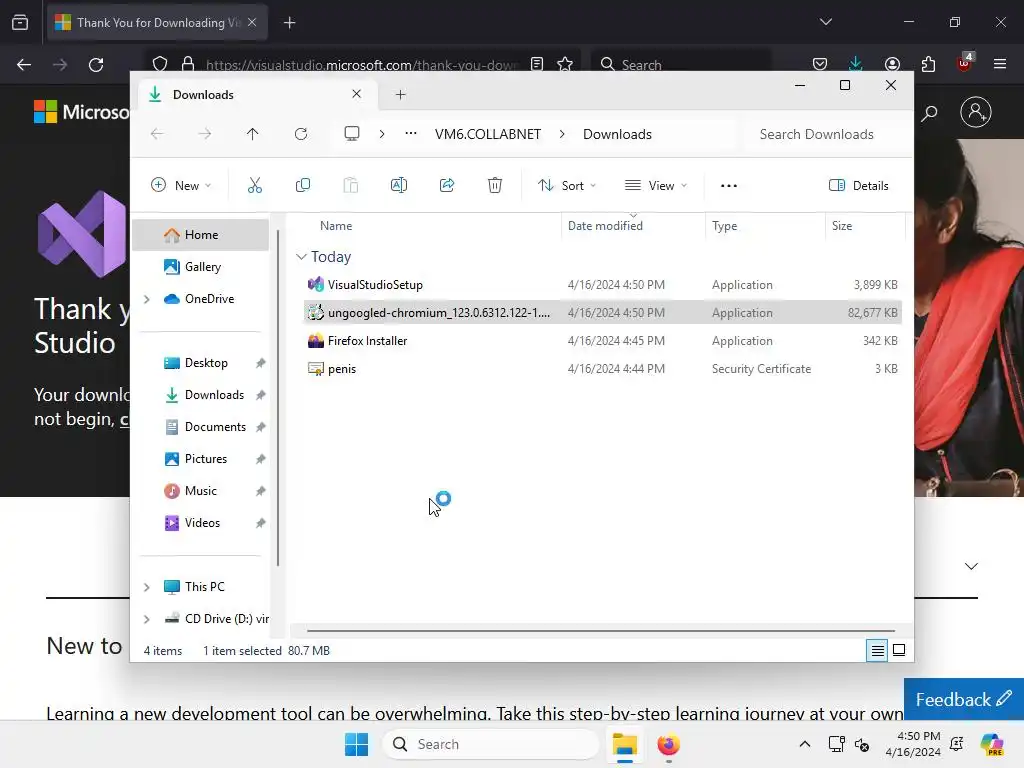Expand the OneDrive tree node
The height and width of the screenshot is (768, 1024).
147,299
